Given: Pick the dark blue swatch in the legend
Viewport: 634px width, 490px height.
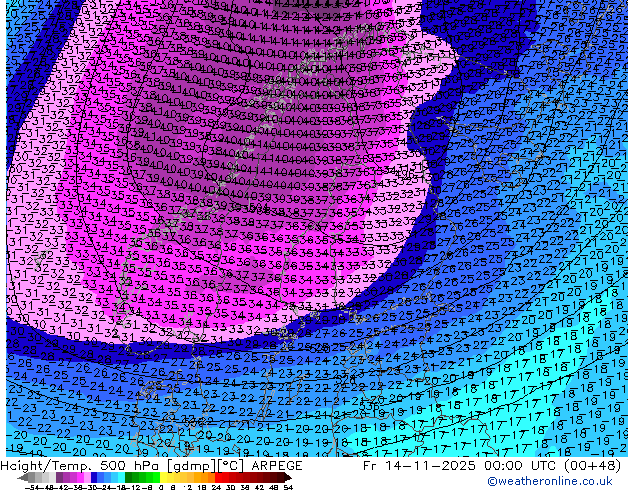Looking at the screenshot, I should tap(94, 477).
